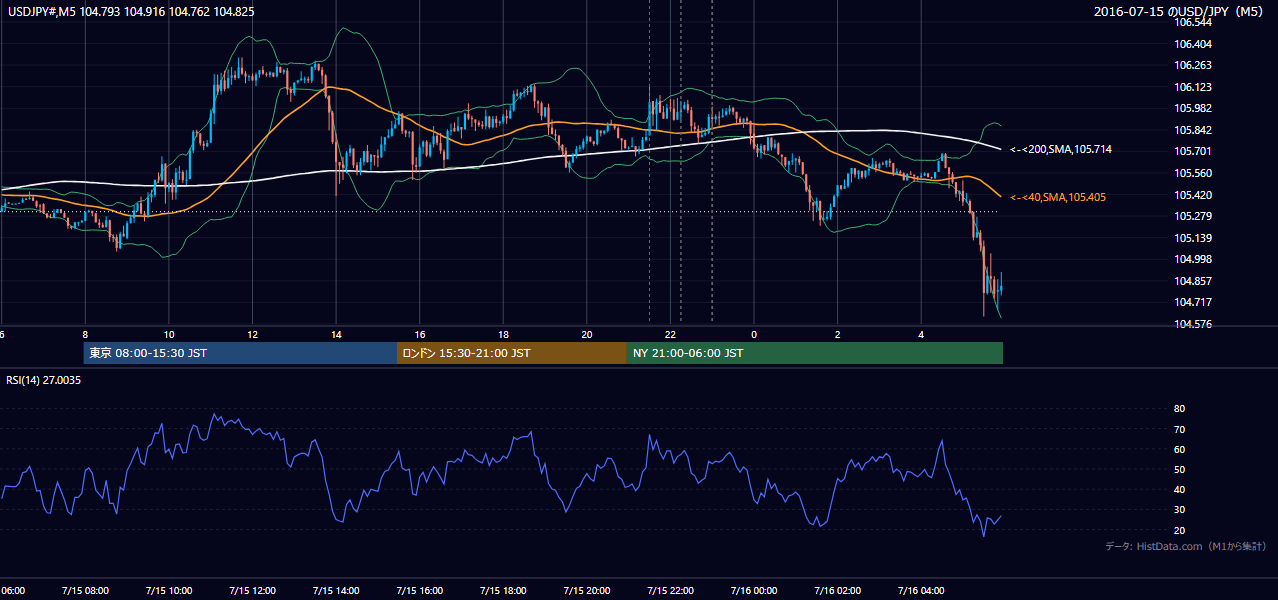Select the 200 SMA 105.714 label
This screenshot has height=600, width=1278.
point(1061,149)
